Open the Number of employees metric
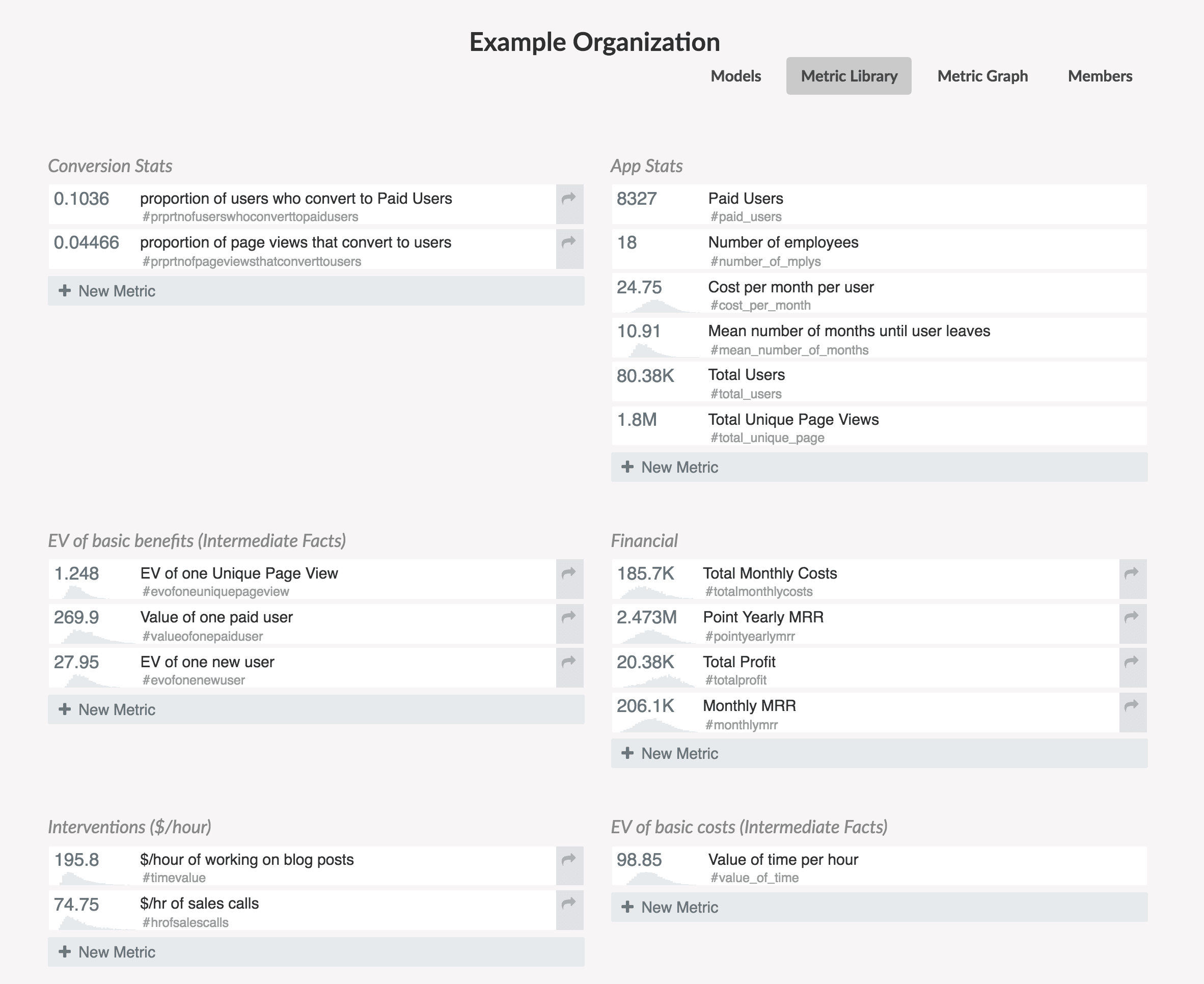Viewport: 1204px width, 984px height. (x=879, y=249)
